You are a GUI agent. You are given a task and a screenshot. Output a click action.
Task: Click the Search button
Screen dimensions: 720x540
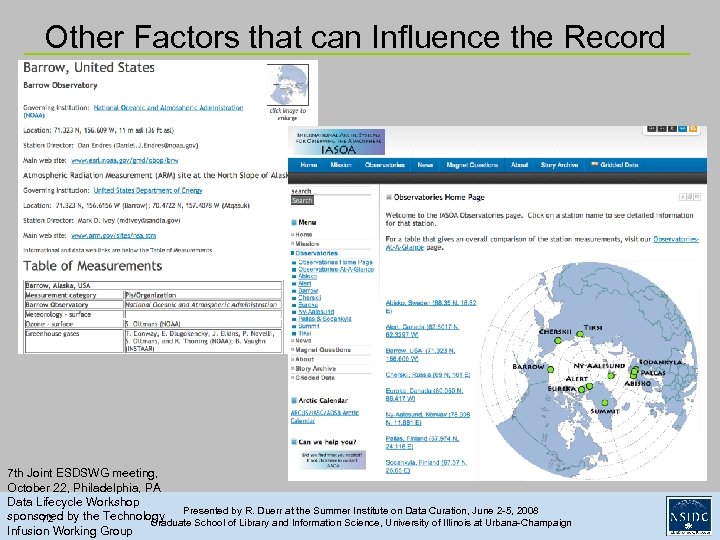click(302, 201)
